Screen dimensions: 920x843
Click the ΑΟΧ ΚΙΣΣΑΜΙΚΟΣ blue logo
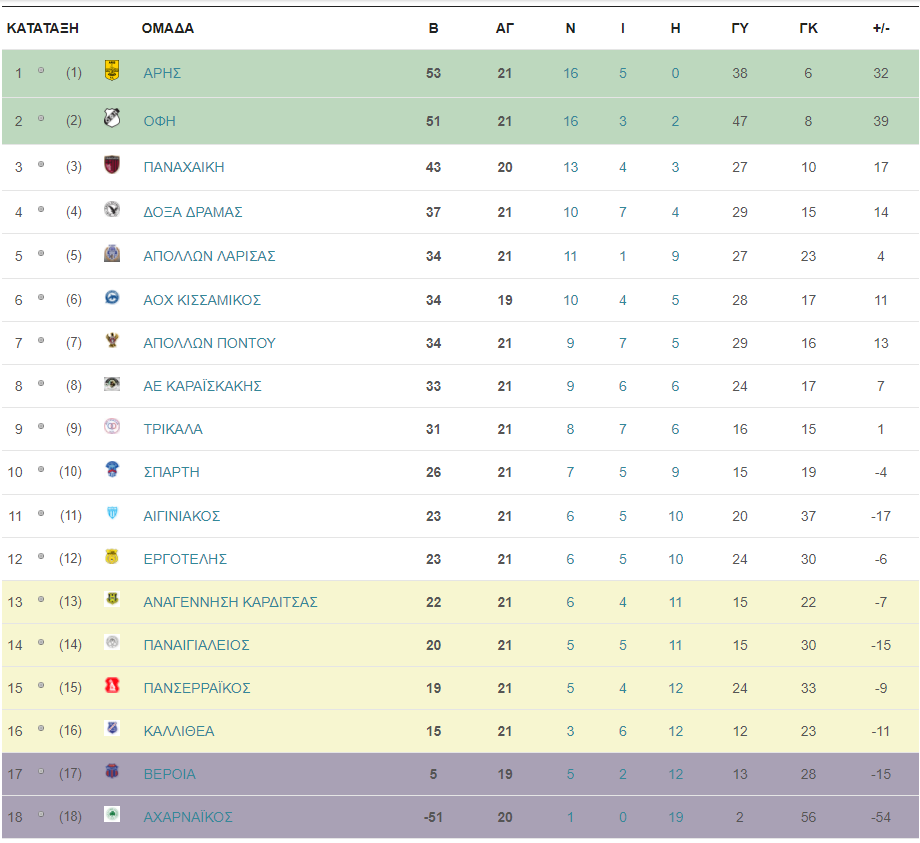[111, 297]
